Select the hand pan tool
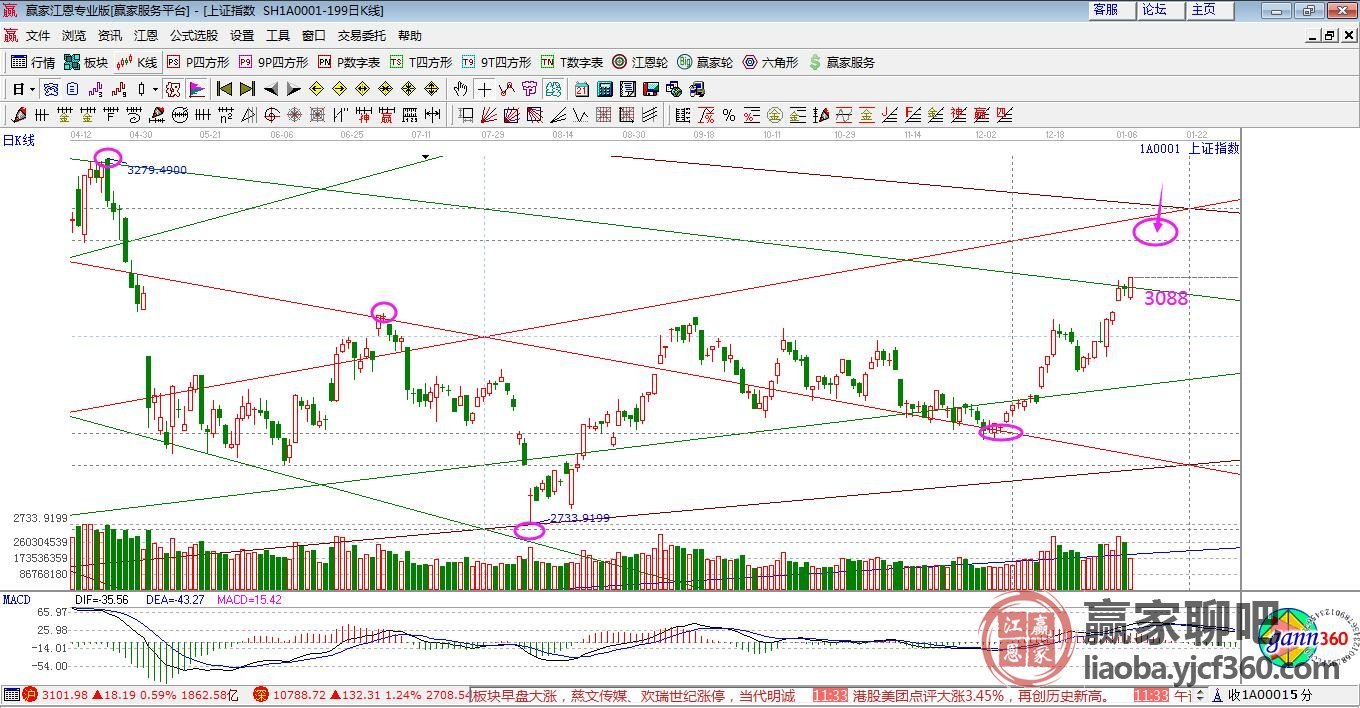 click(x=460, y=89)
